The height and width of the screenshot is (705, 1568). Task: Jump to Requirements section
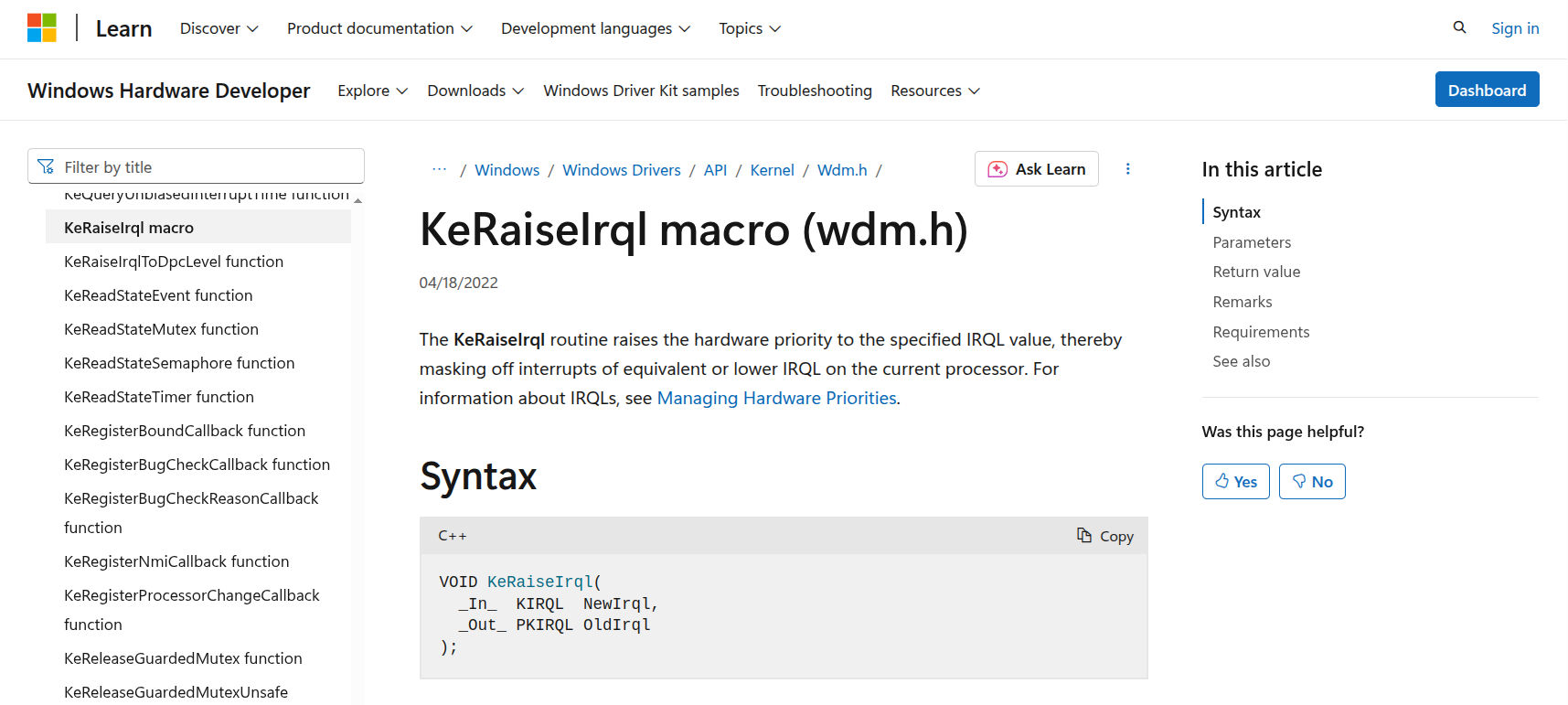pos(1261,332)
